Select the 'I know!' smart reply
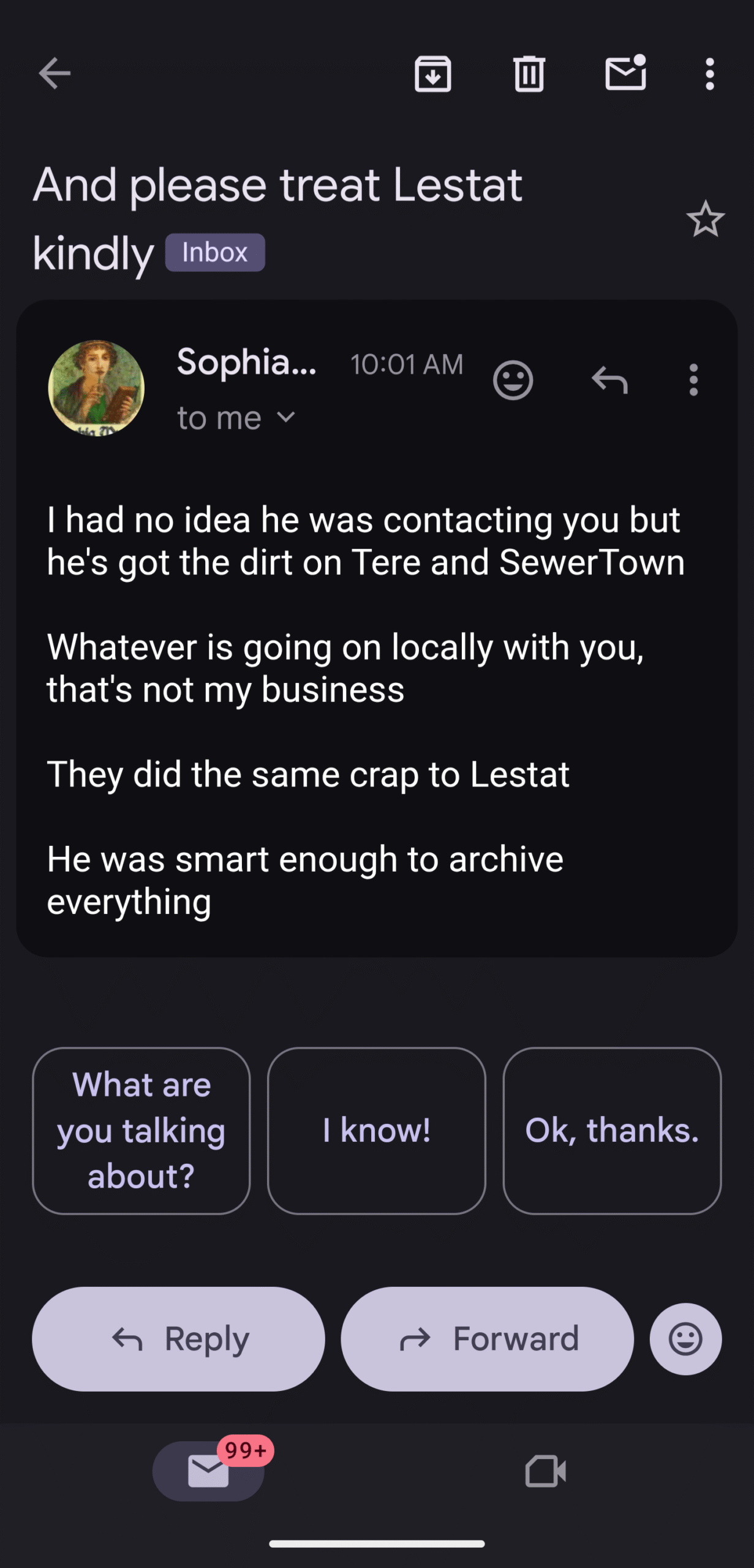Viewport: 754px width, 1568px height. pyautogui.click(x=377, y=1130)
